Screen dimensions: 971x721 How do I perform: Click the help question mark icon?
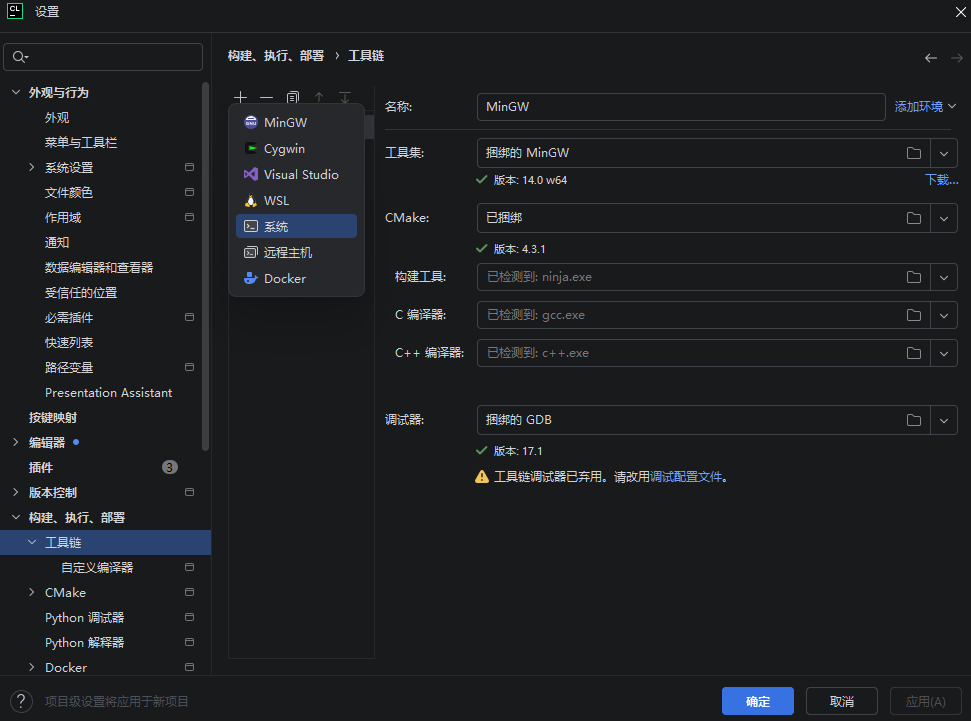(x=21, y=701)
